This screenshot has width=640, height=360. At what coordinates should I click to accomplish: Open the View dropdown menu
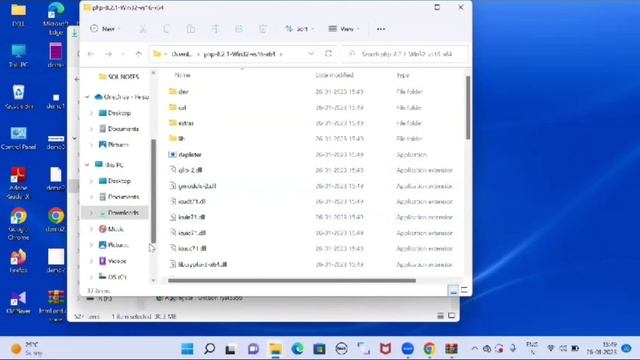tap(344, 29)
